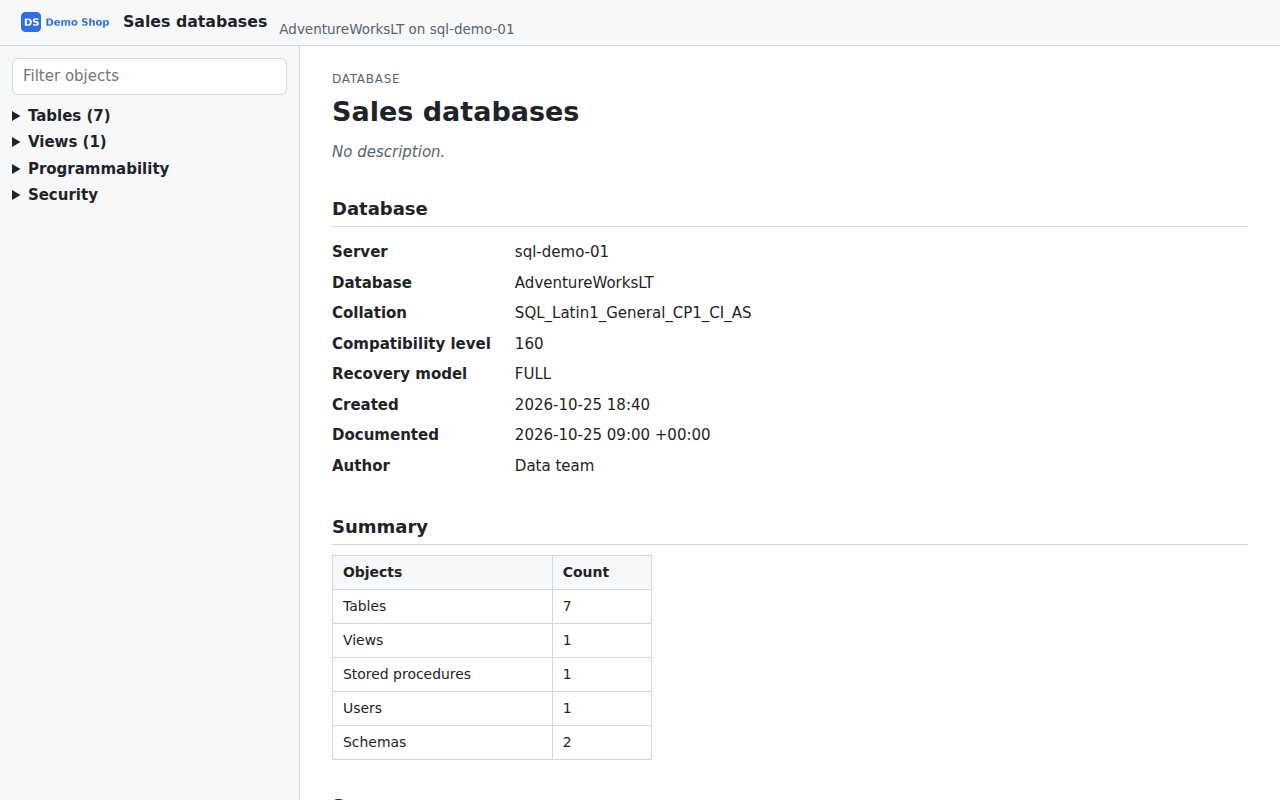
Task: Click the 'Schemas' summary row
Action: coord(492,742)
